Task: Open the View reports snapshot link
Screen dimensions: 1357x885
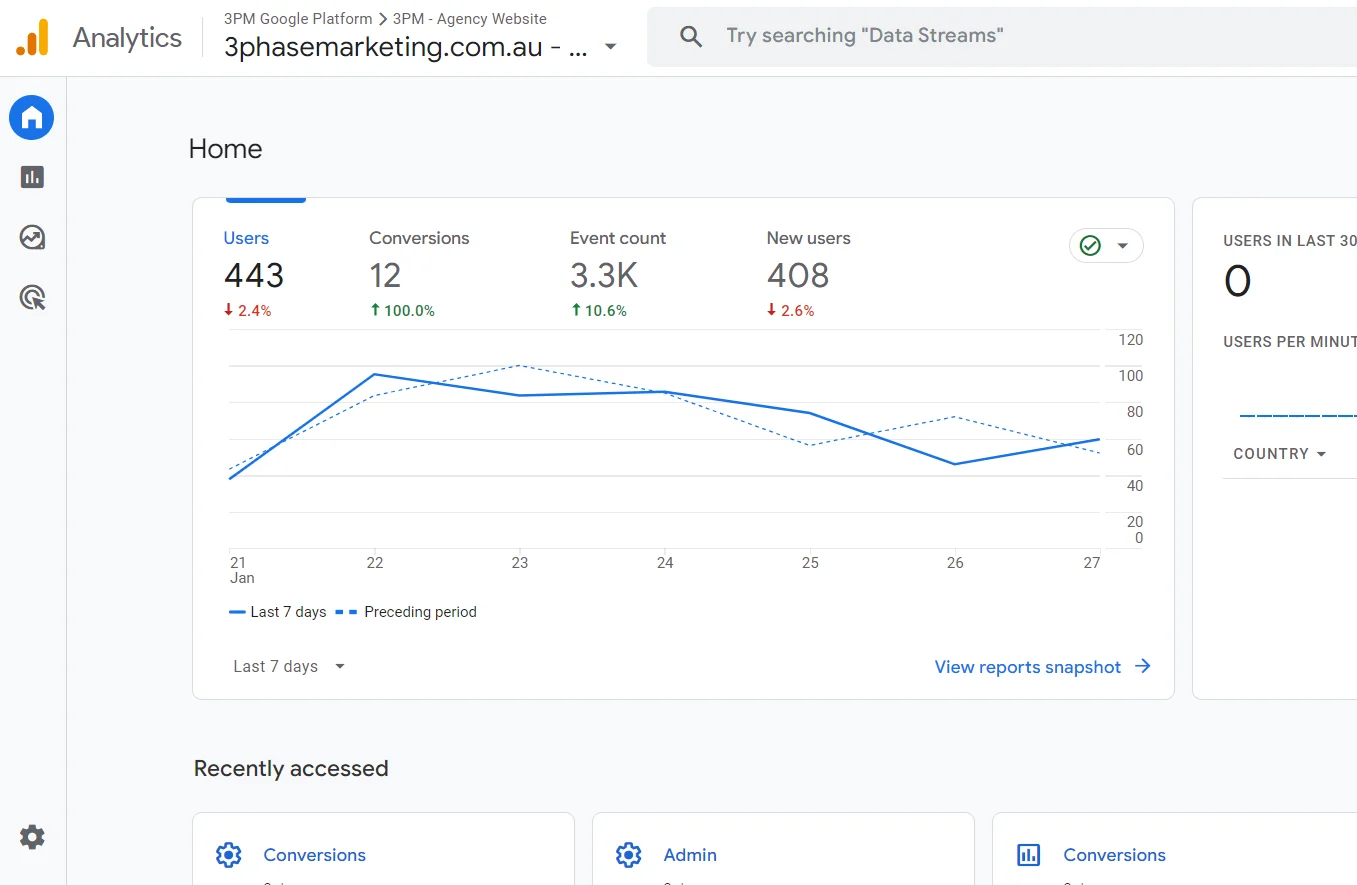Action: [x=1041, y=667]
